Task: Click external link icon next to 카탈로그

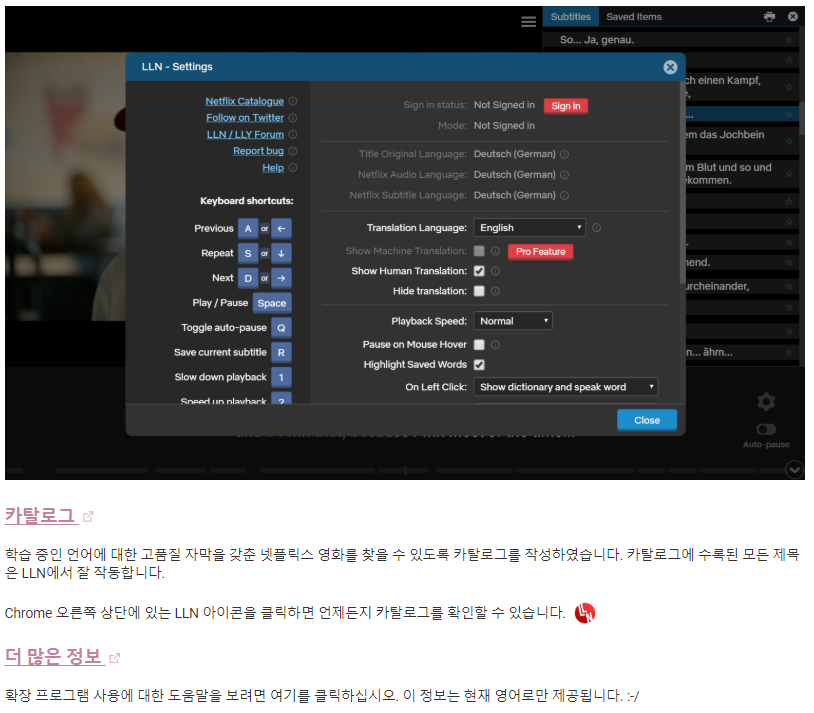Action: [x=88, y=517]
